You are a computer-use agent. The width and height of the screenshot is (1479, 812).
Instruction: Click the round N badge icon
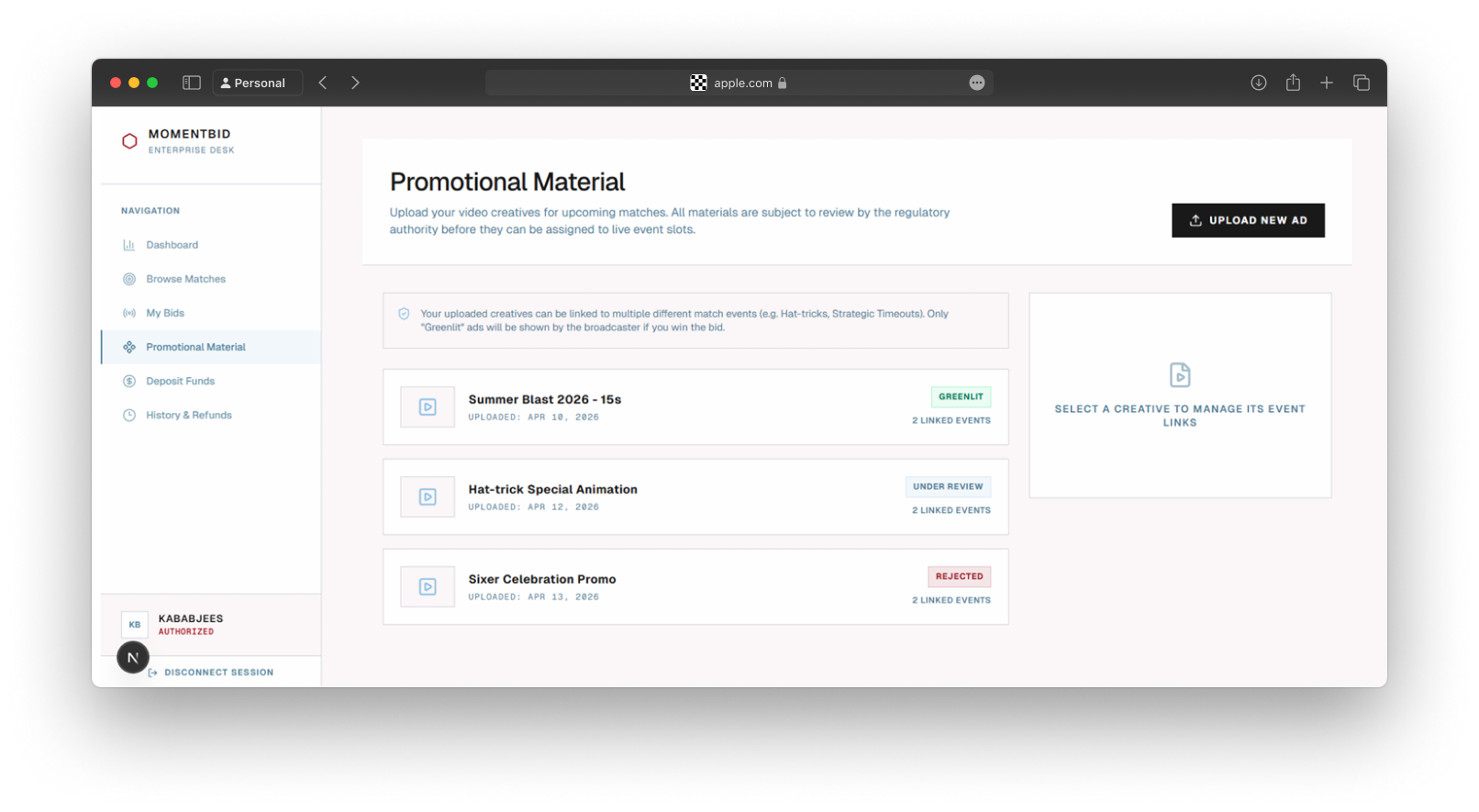pyautogui.click(x=133, y=658)
